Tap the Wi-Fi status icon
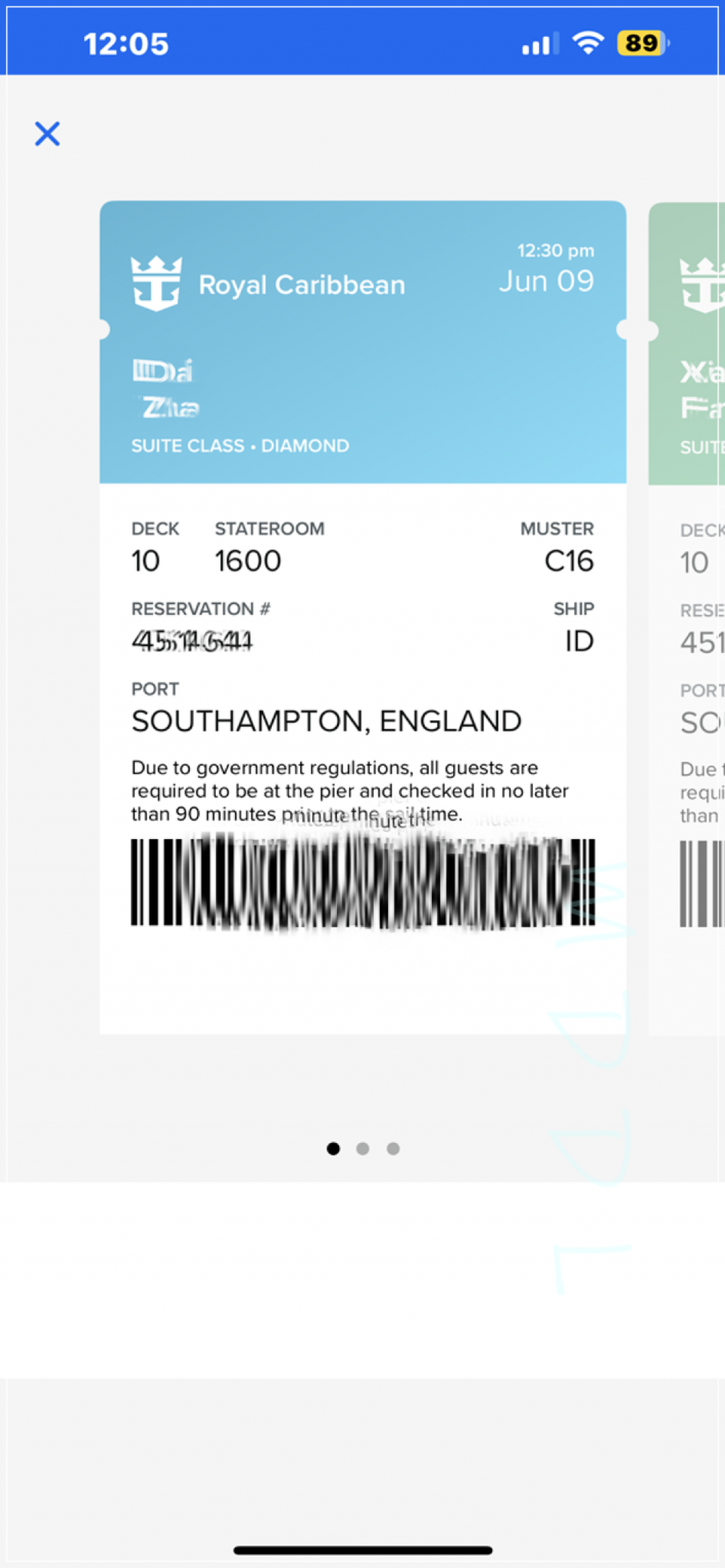 588,43
